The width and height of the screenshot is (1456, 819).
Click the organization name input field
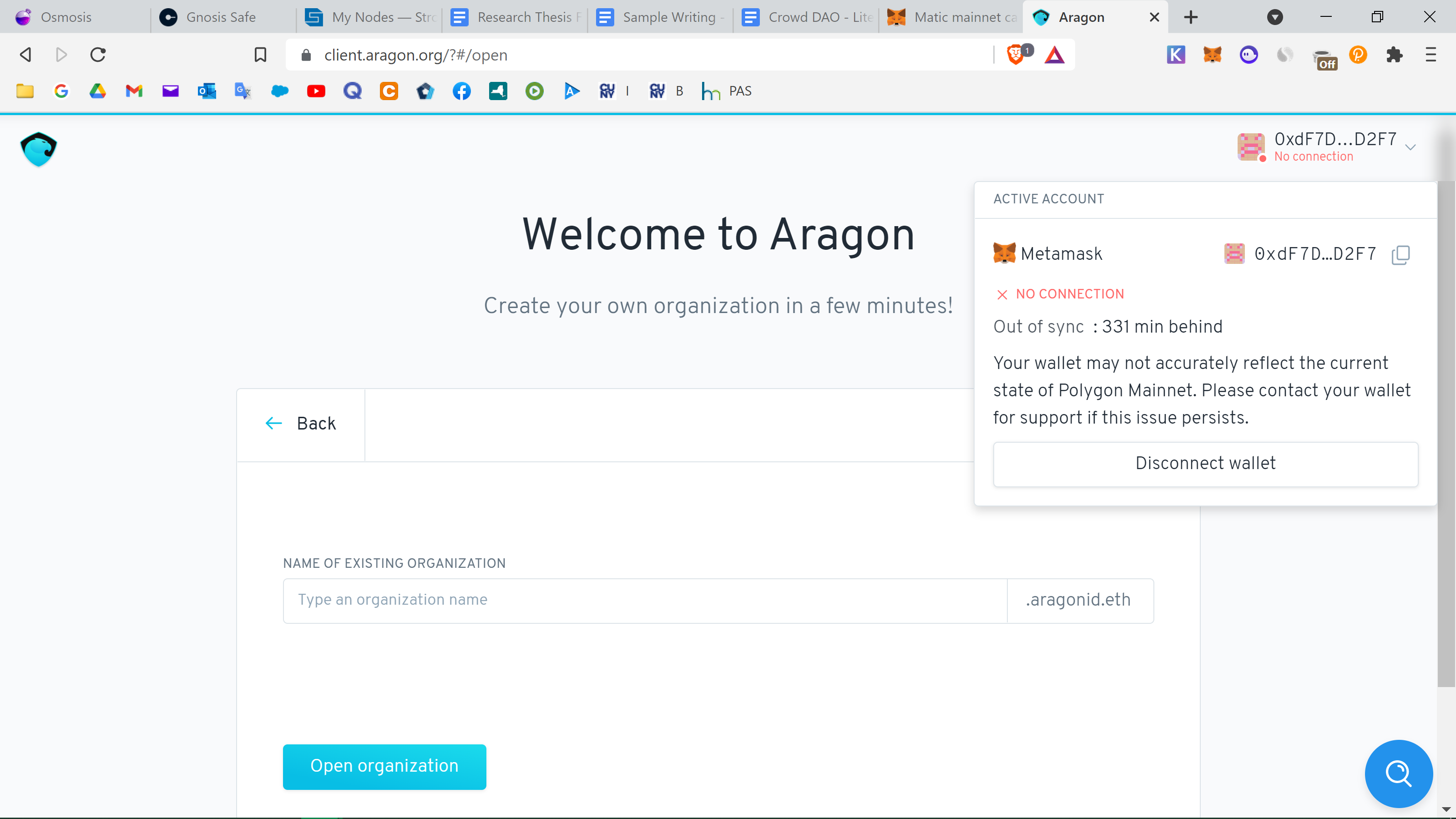pyautogui.click(x=644, y=600)
